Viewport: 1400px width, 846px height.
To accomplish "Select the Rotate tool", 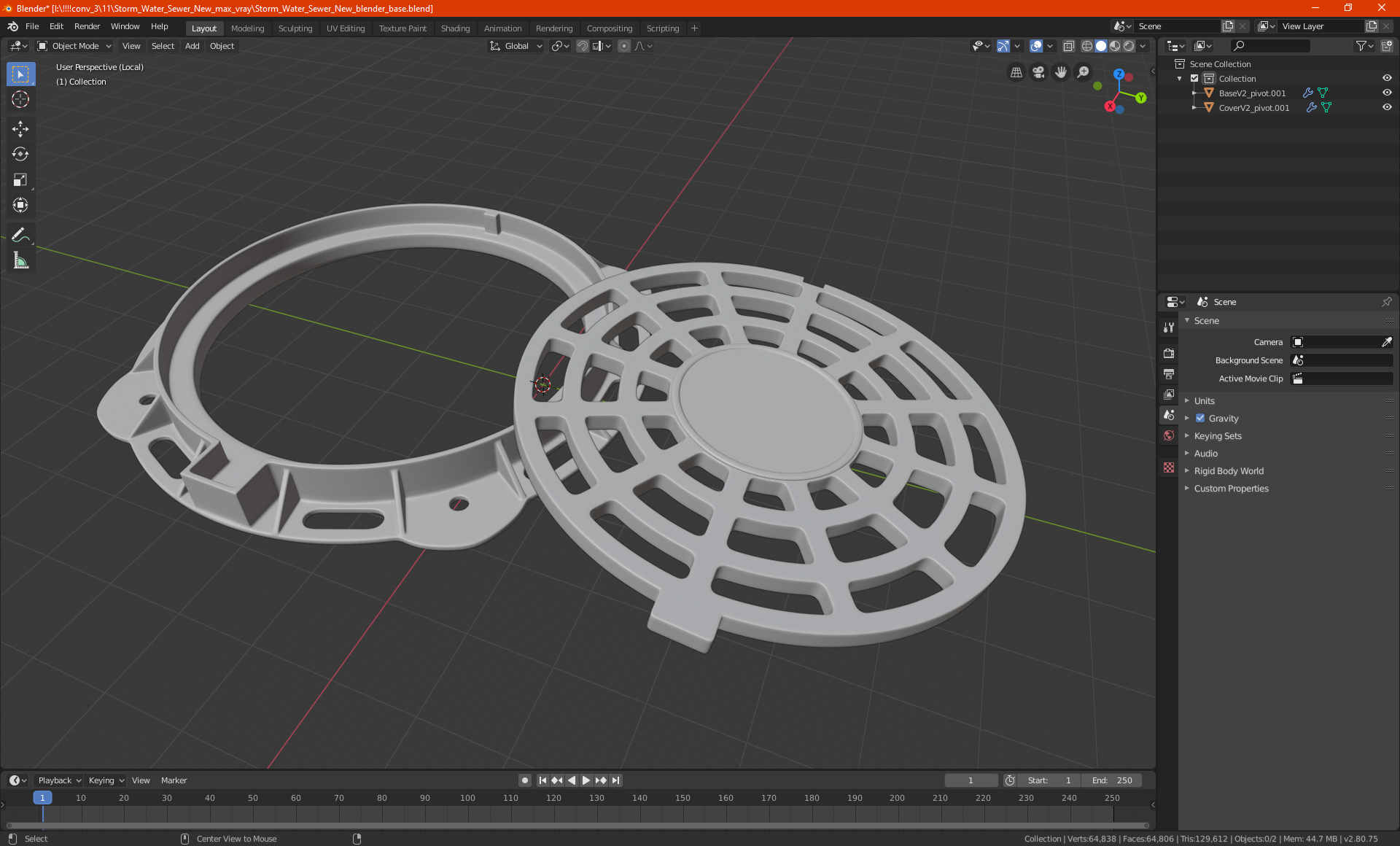I will [x=20, y=154].
